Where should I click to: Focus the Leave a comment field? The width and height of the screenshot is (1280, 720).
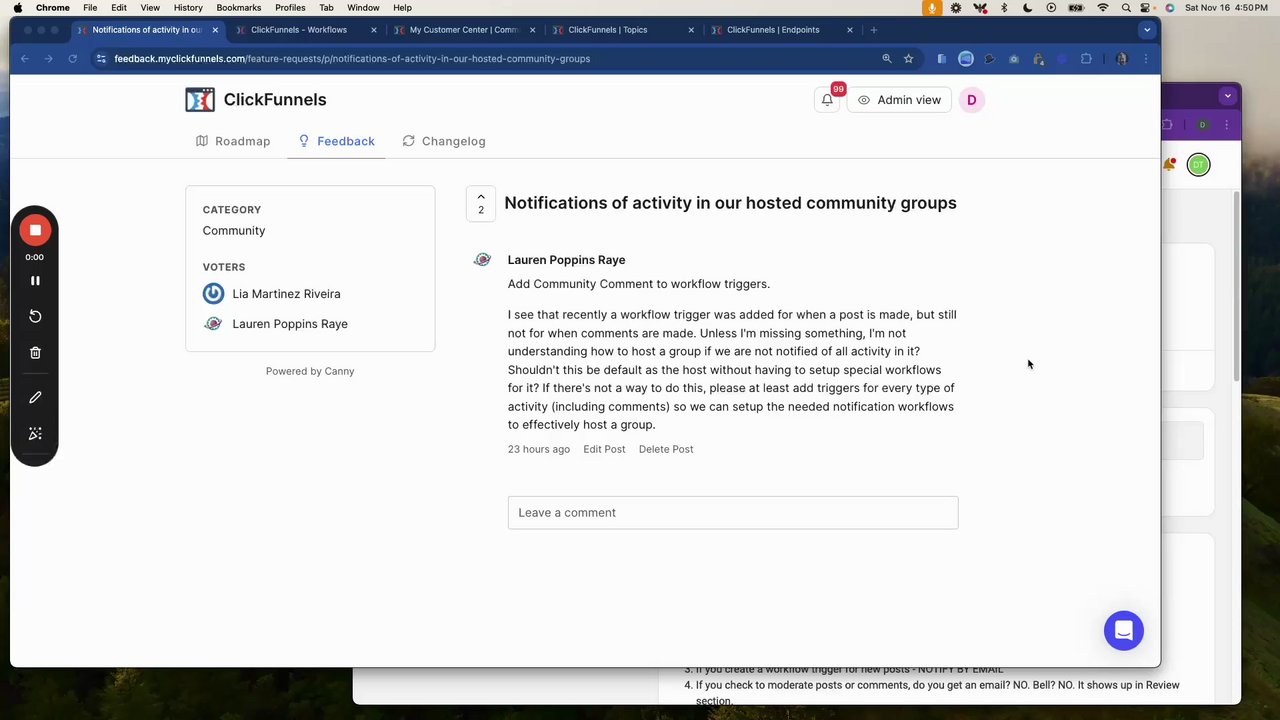point(733,513)
